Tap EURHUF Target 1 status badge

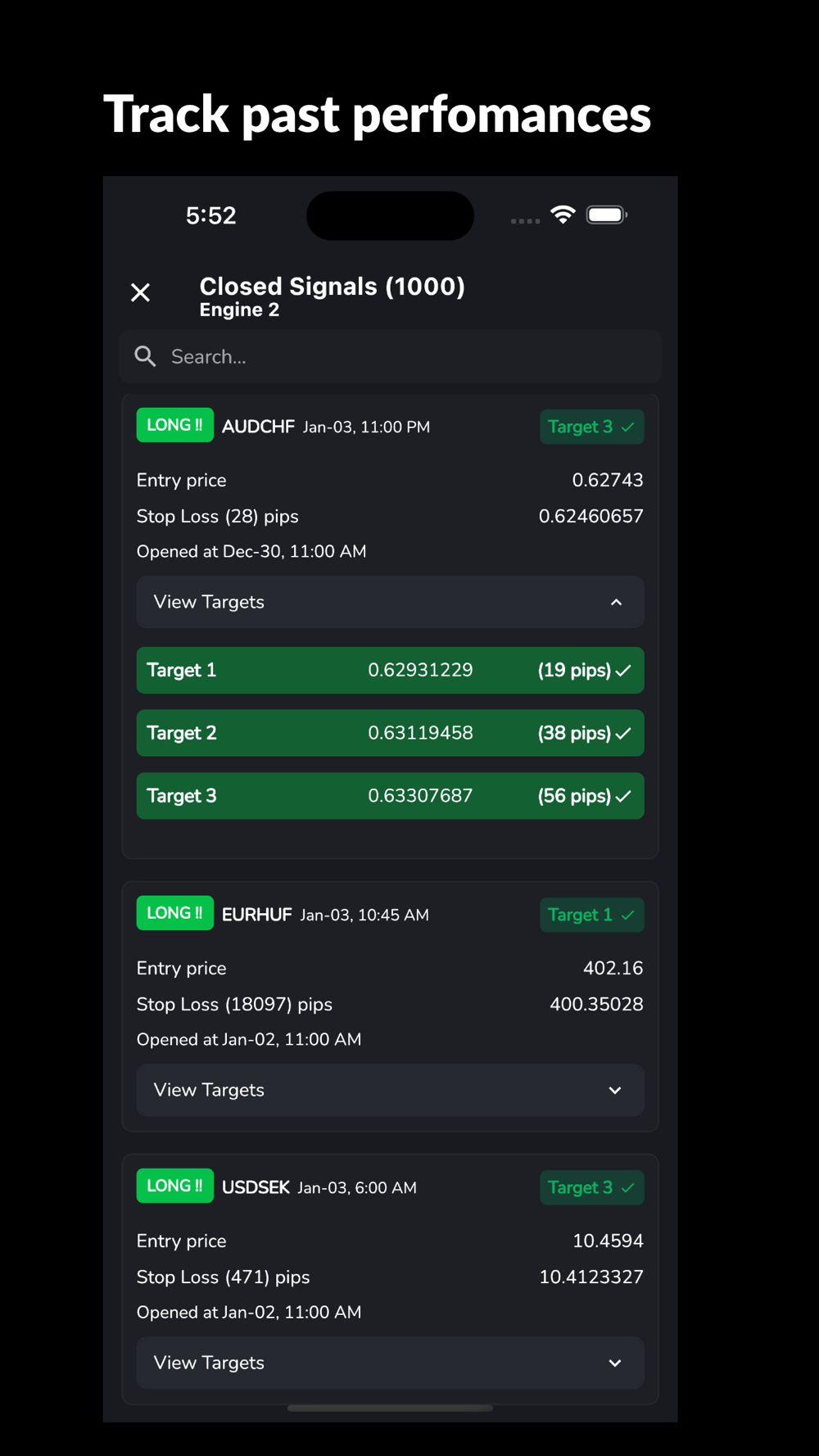point(591,915)
